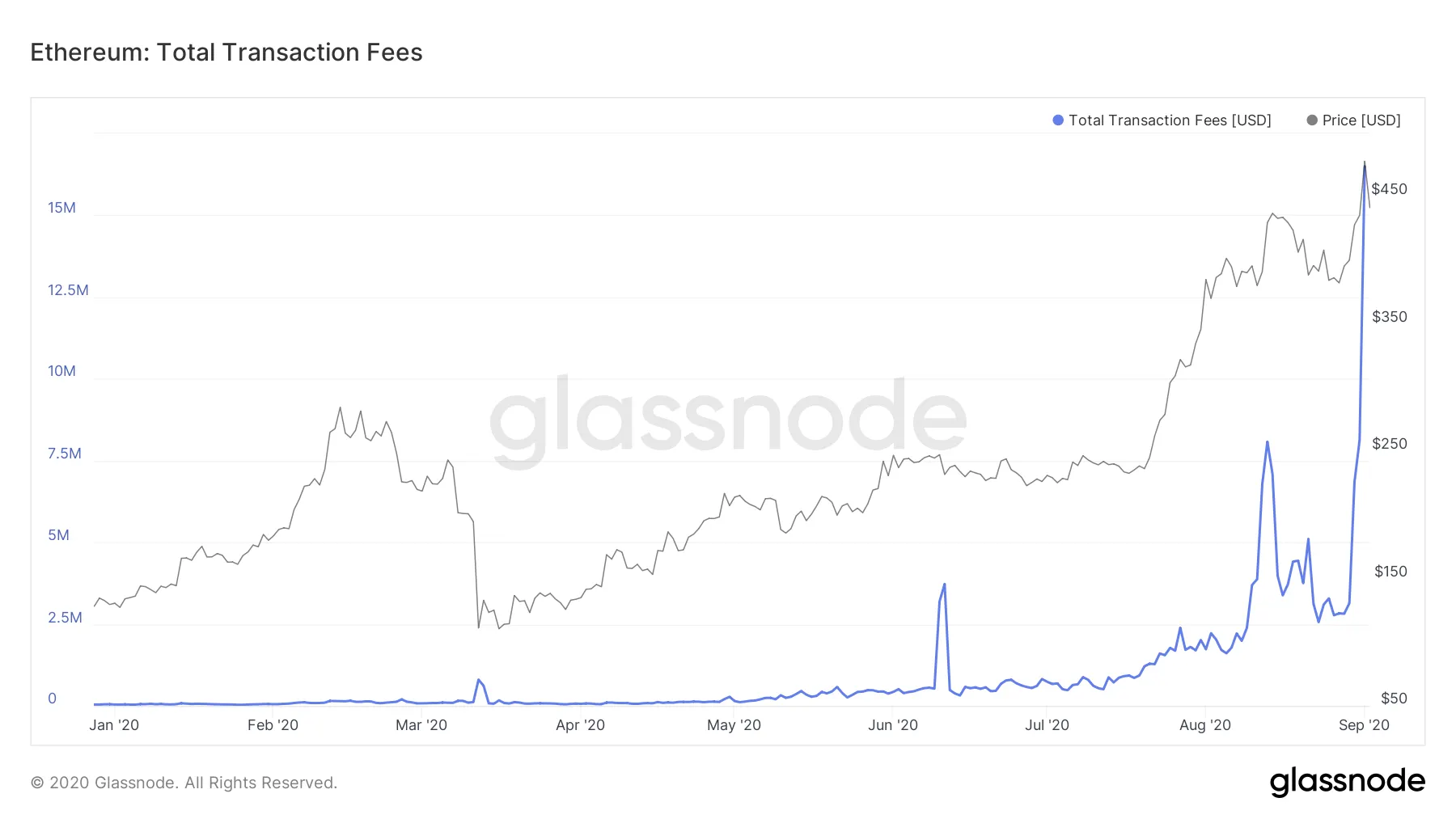Toggle Price [USD] legend series
Image resolution: width=1456 pixels, height=819 pixels.
tap(1361, 120)
